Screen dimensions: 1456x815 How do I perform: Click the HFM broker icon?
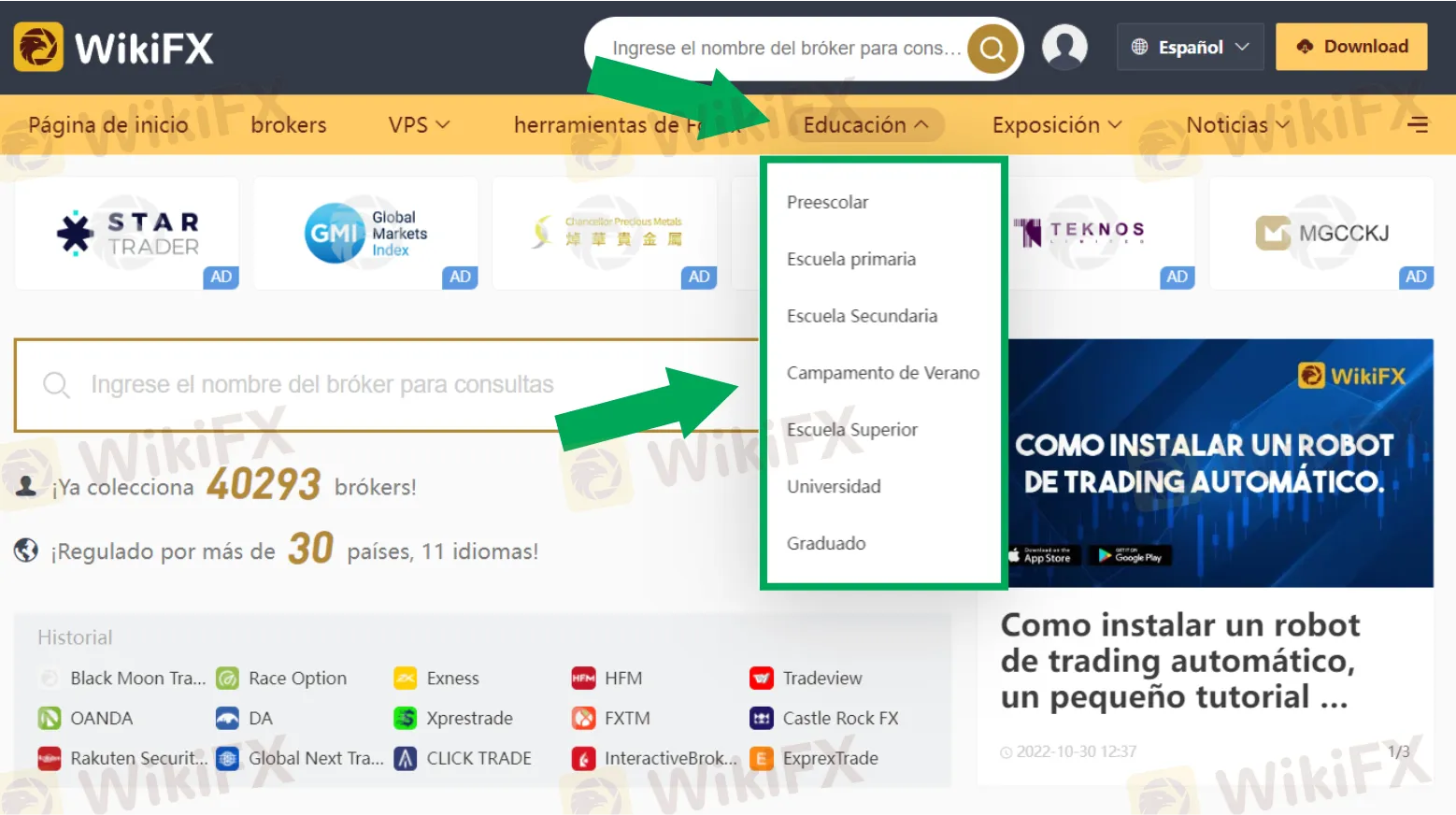[x=583, y=678]
